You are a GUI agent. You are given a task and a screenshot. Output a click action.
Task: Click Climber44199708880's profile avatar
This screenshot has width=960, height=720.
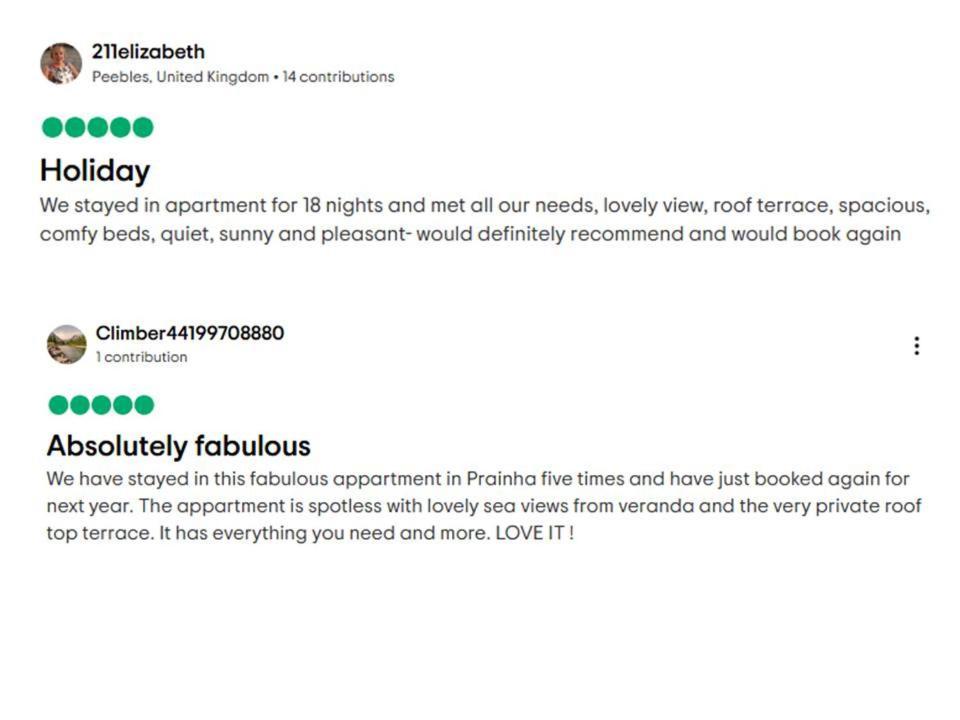tap(67, 345)
